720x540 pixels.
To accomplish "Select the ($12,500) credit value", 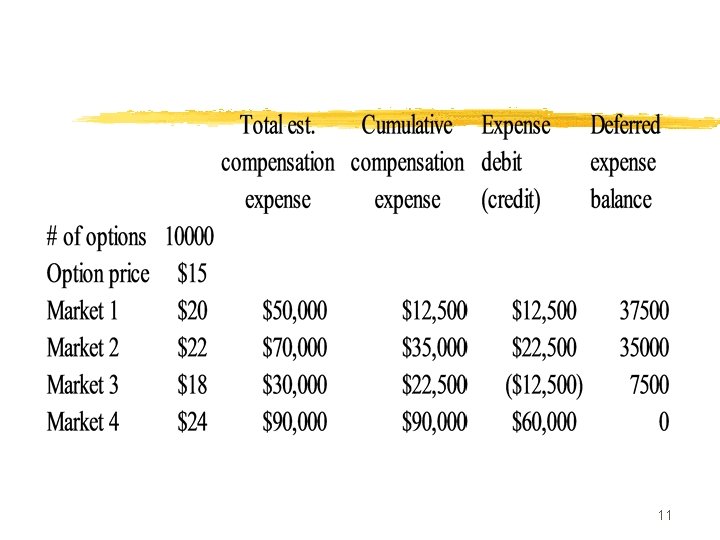I will [544, 385].
